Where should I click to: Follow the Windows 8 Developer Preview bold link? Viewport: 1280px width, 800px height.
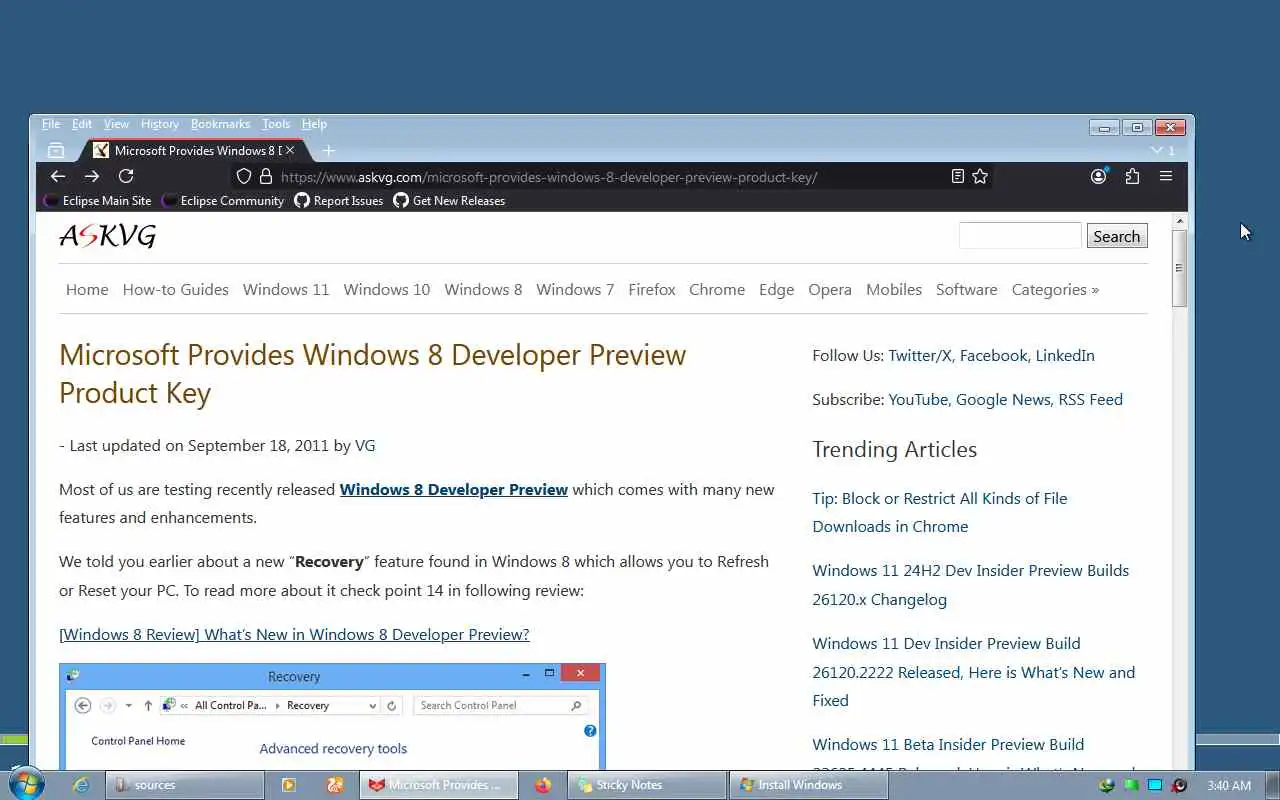[454, 489]
